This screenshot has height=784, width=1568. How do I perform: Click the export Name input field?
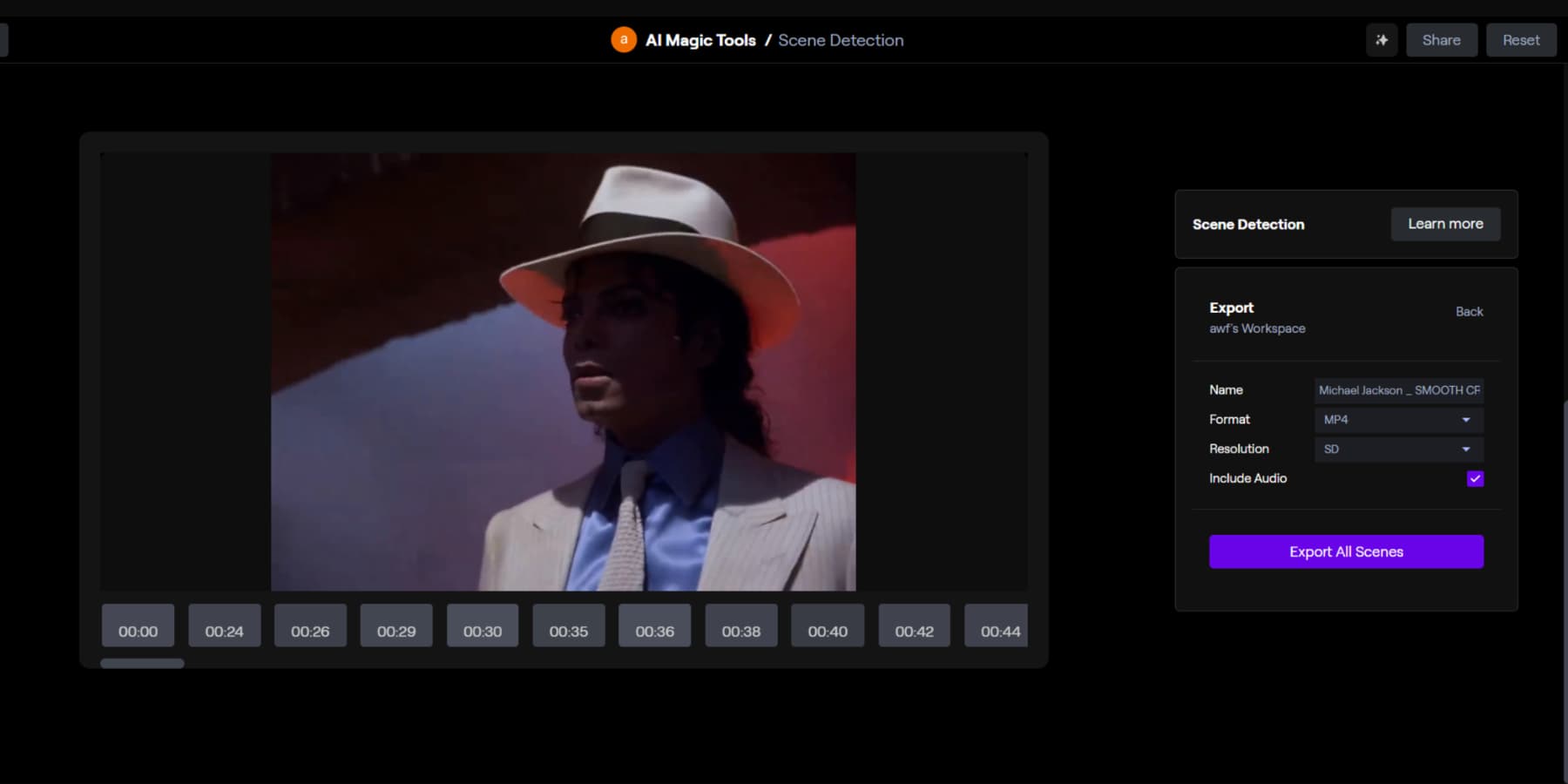click(1398, 389)
